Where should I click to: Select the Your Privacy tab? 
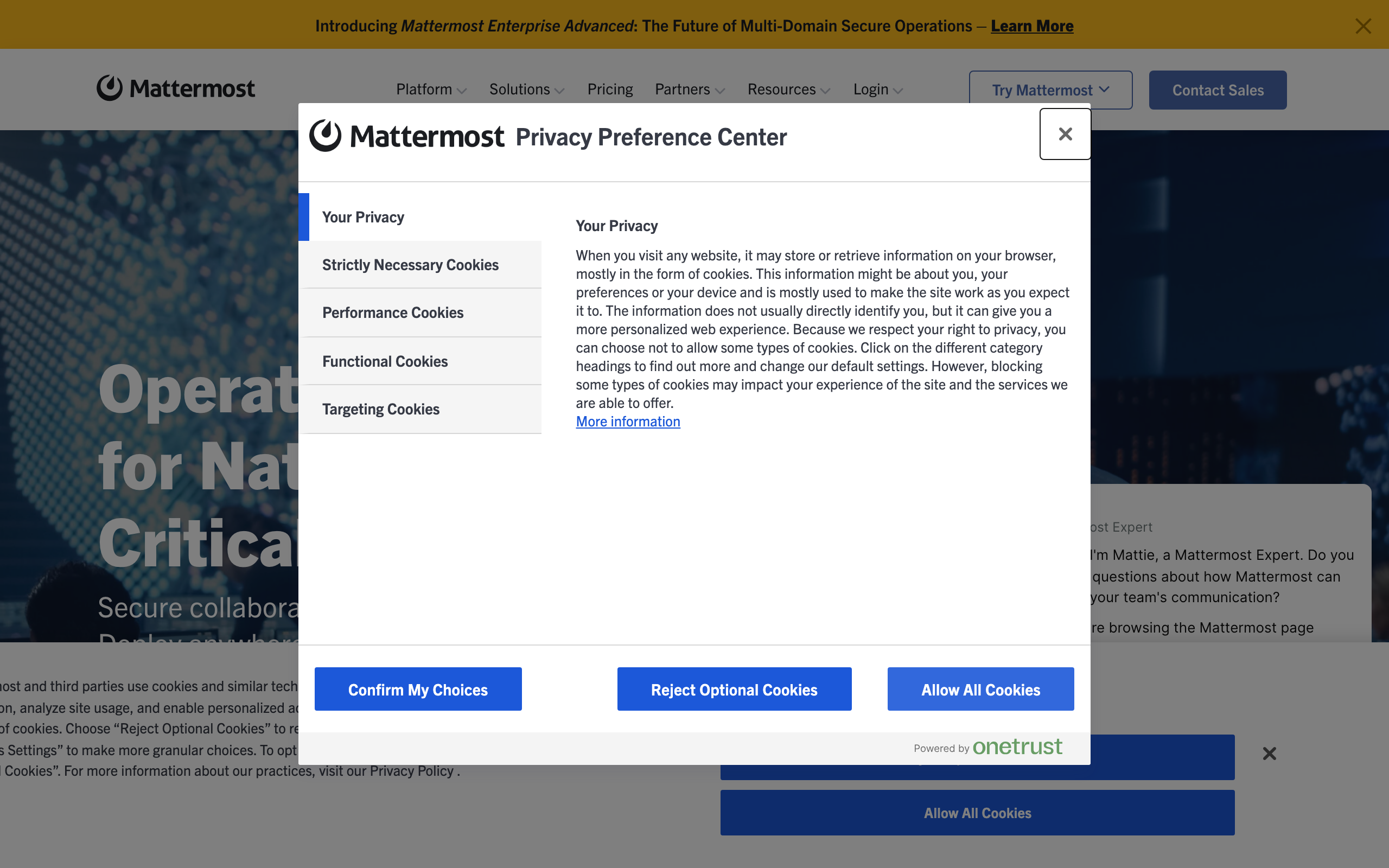pos(363,217)
